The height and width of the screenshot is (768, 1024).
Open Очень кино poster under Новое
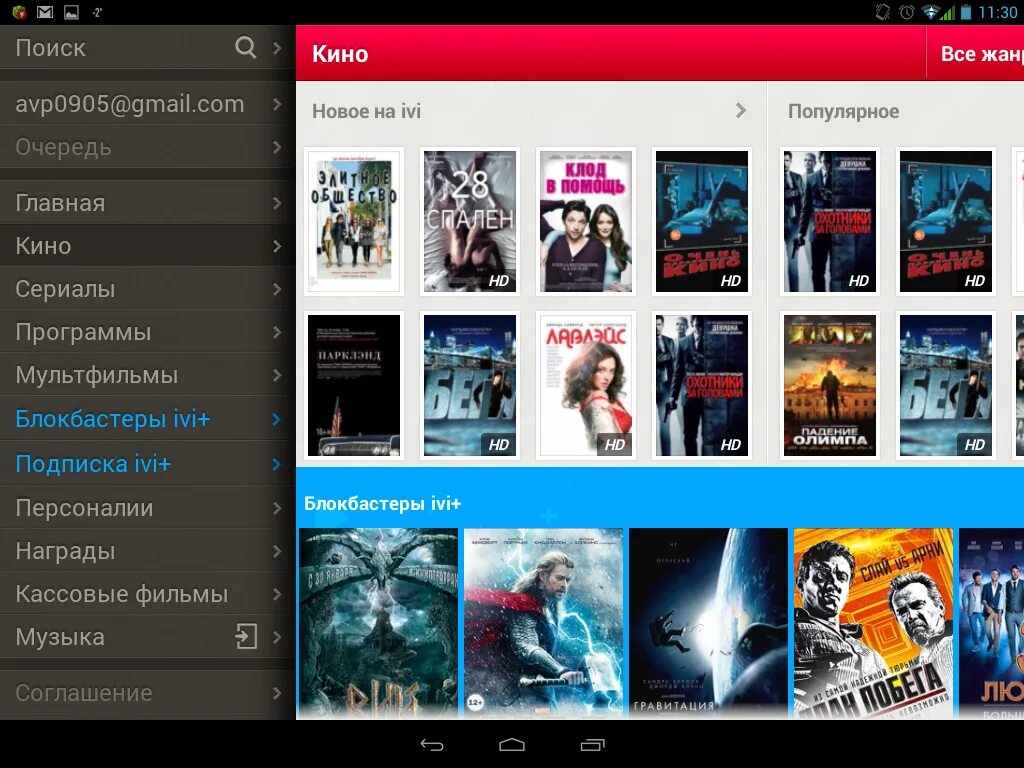[x=702, y=221]
